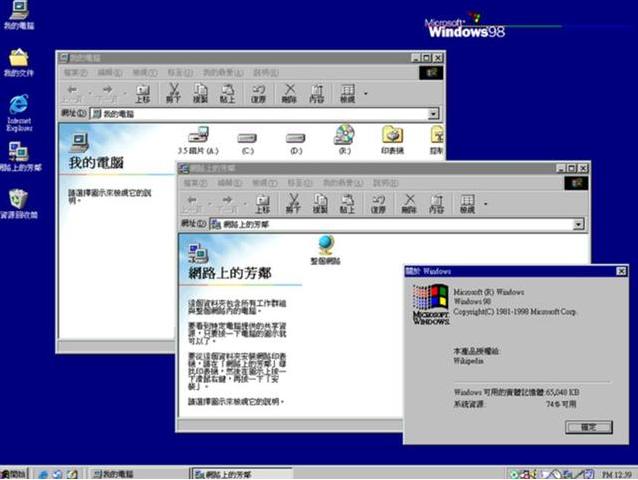Click the Start (開始) button on taskbar
Image resolution: width=638 pixels, height=480 pixels.
(x=14, y=474)
